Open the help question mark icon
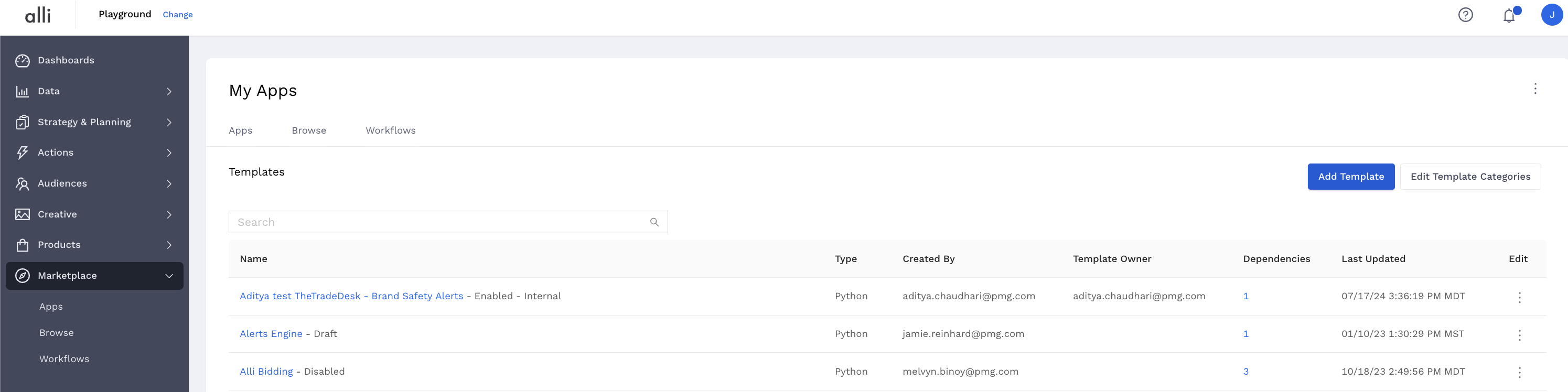Viewport: 1568px width, 392px height. 1465,15
